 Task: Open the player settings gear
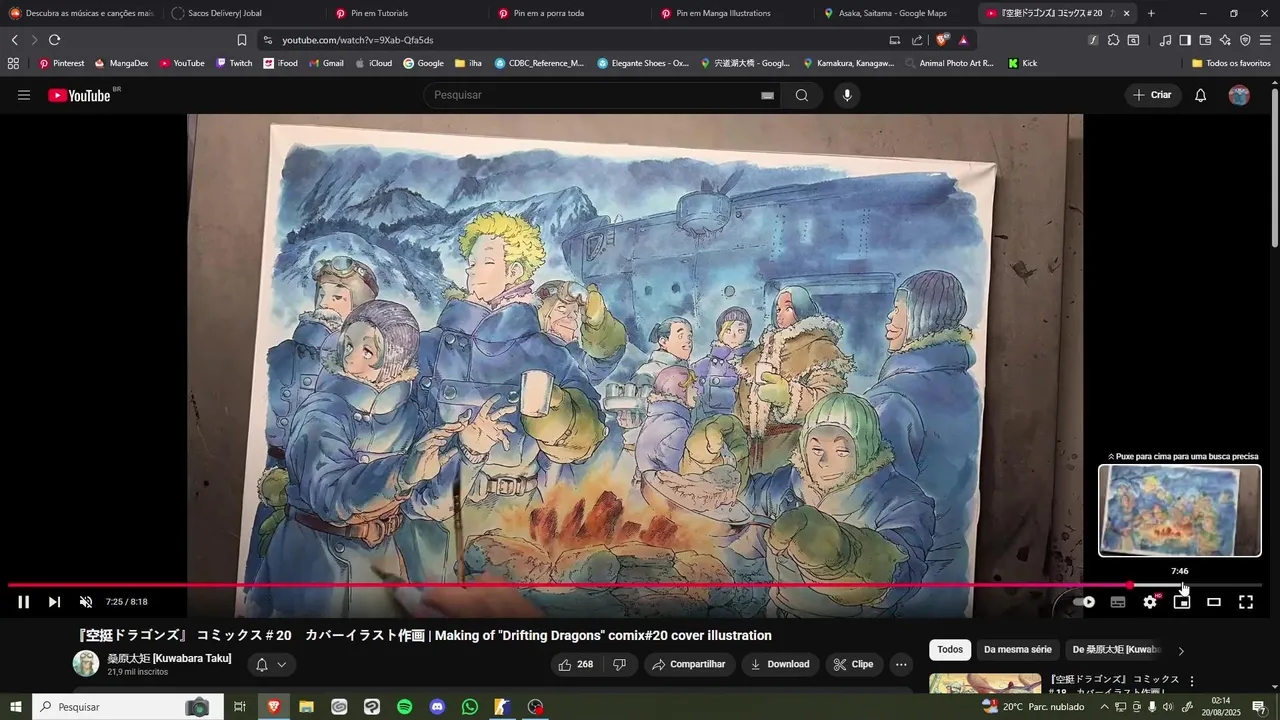coord(1150,602)
